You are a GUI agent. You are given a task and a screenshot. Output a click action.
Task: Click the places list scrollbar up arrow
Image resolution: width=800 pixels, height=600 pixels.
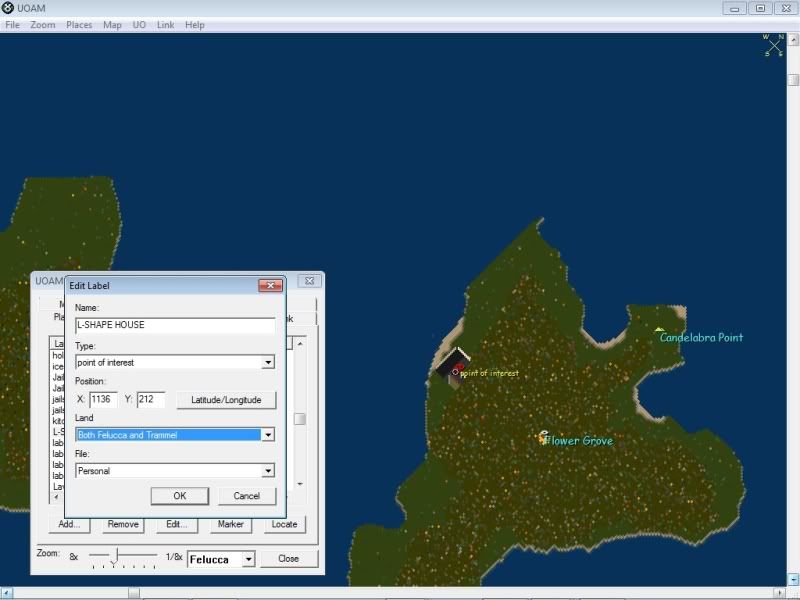point(300,344)
